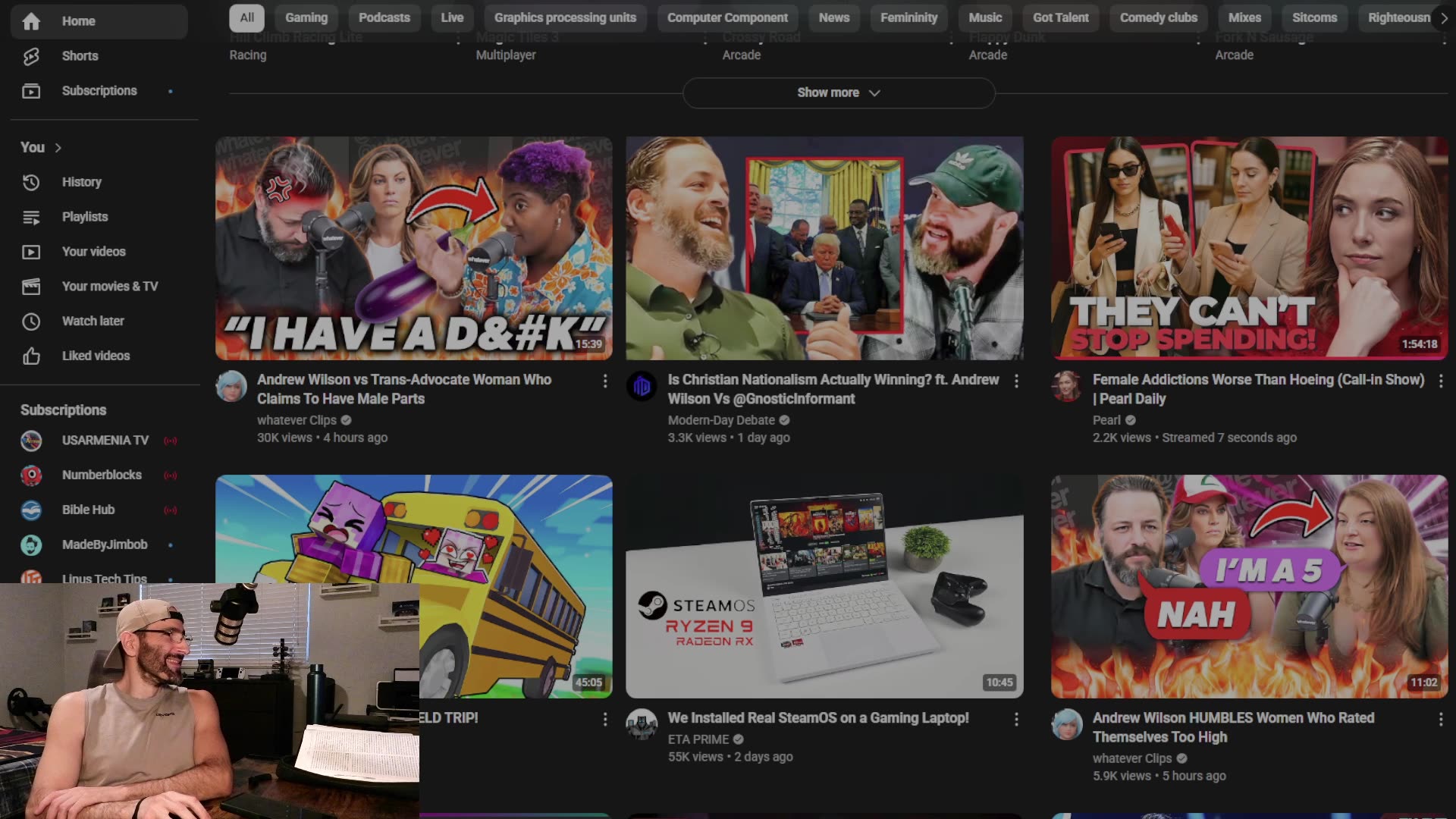
Task: Open options menu for the SteamOS laptop video
Action: [1016, 719]
